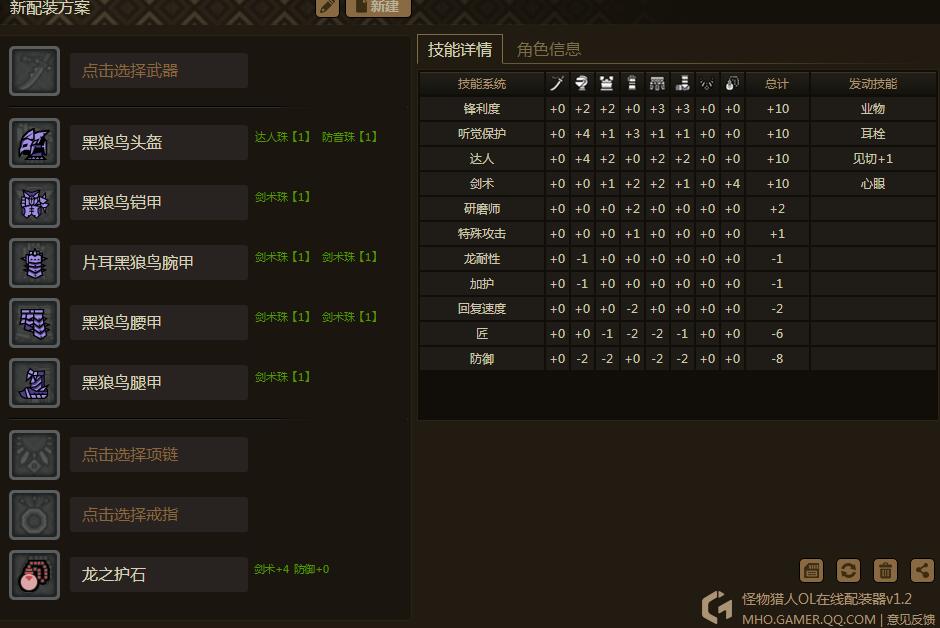This screenshot has height=628, width=940.
Task: Click the 发动技能 column header
Action: 873,83
